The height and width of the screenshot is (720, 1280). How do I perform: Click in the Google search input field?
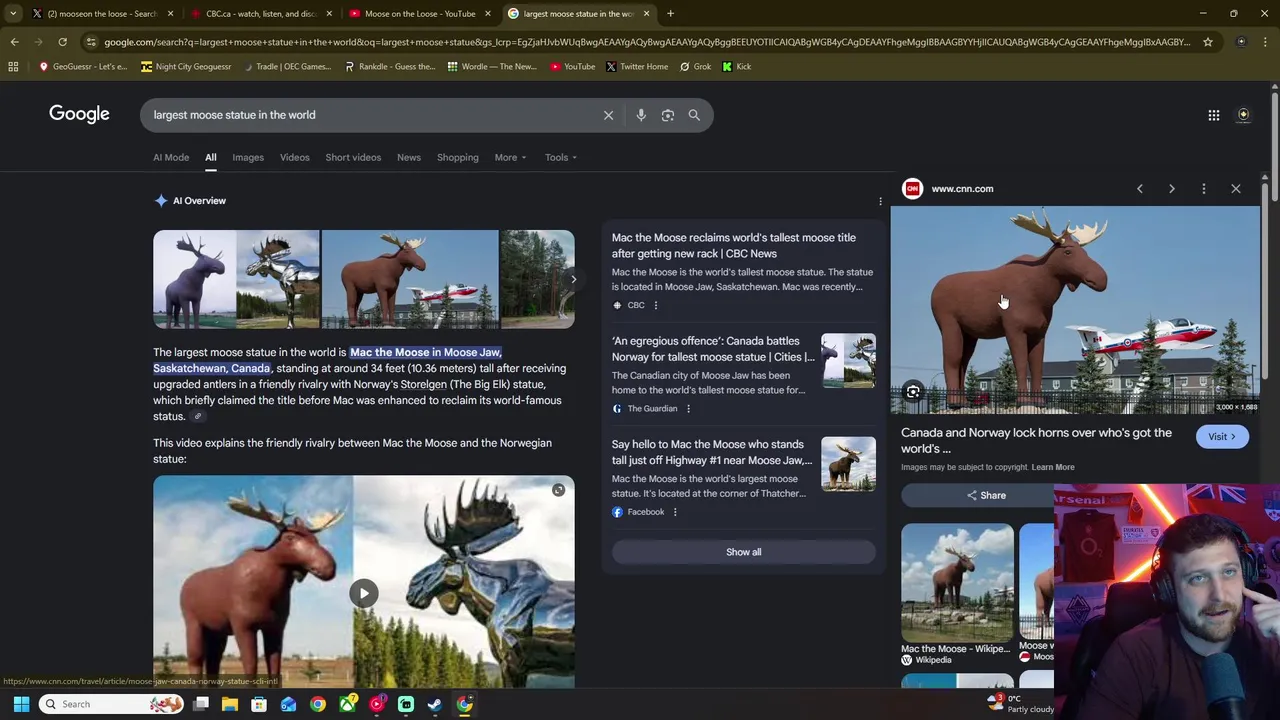point(370,115)
